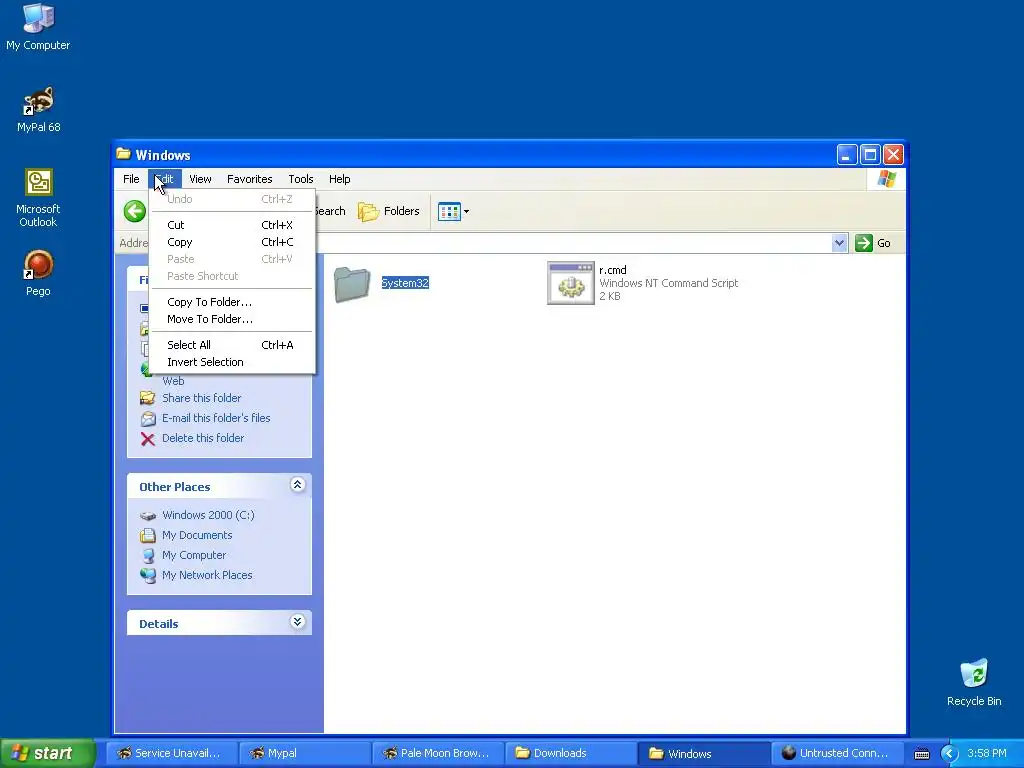Click the 3:58 PM clock
The width and height of the screenshot is (1024, 768).
[x=987, y=753]
